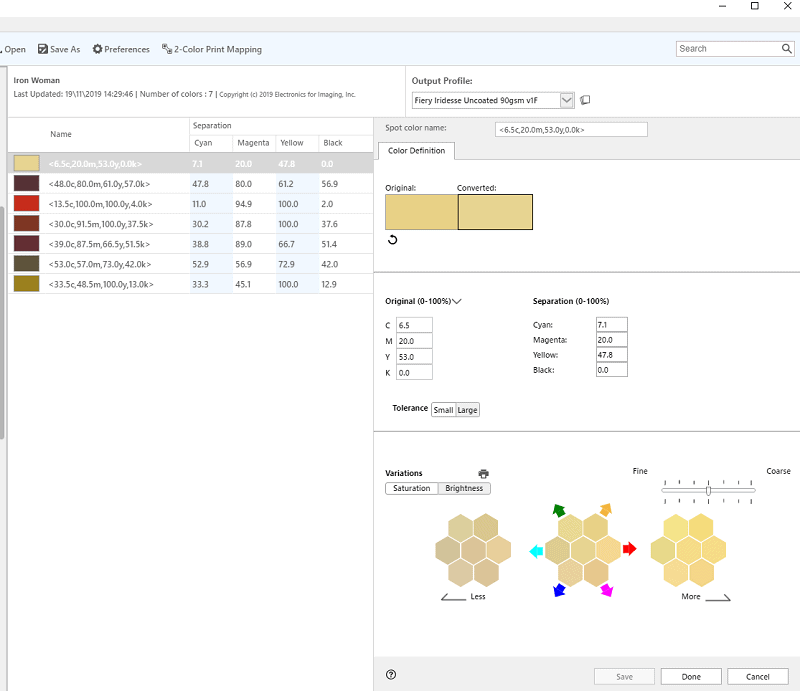Click the Done button
Viewport: 800px width, 691px height.
coord(691,676)
